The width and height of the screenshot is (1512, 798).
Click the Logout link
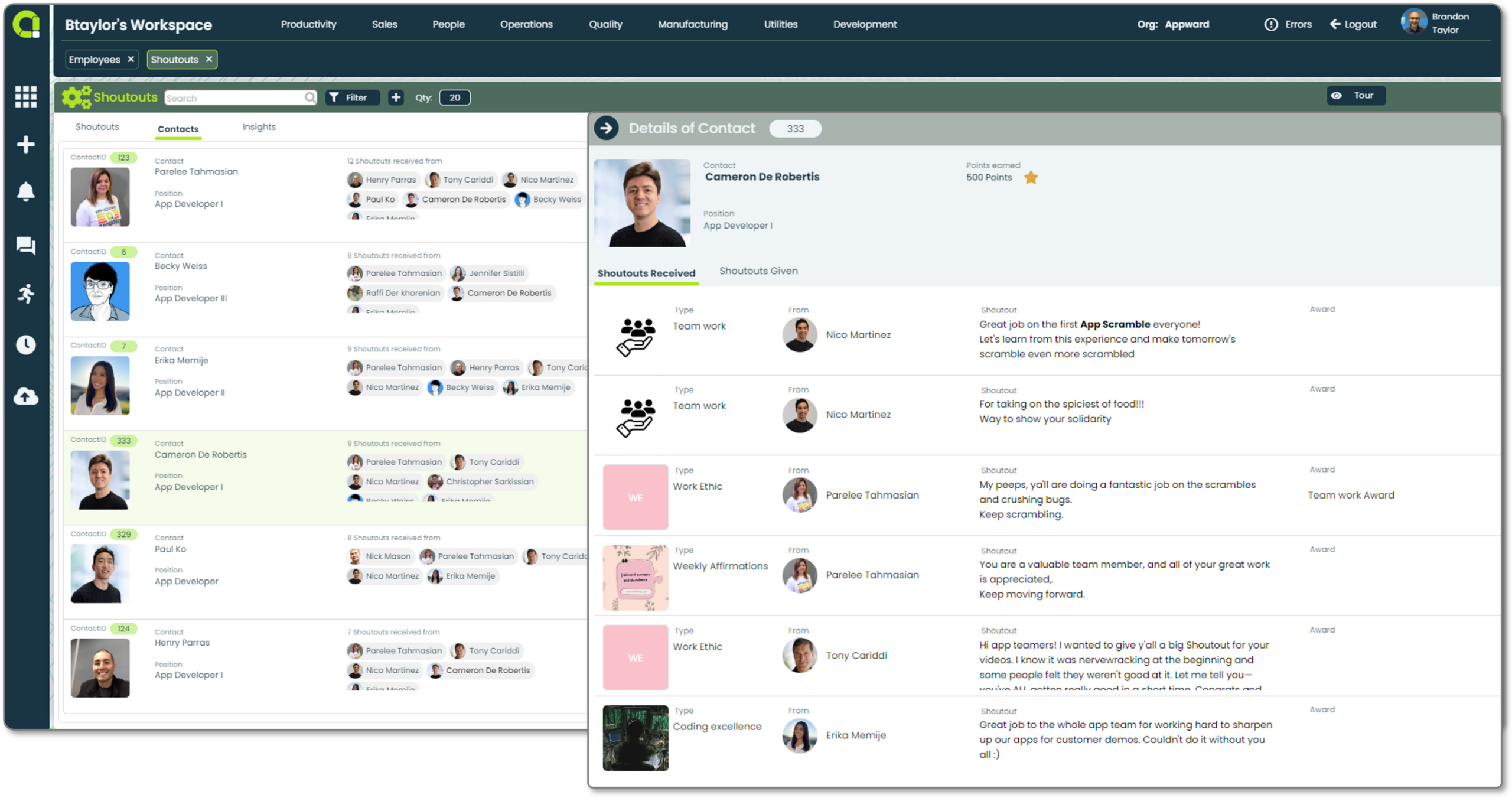1353,24
